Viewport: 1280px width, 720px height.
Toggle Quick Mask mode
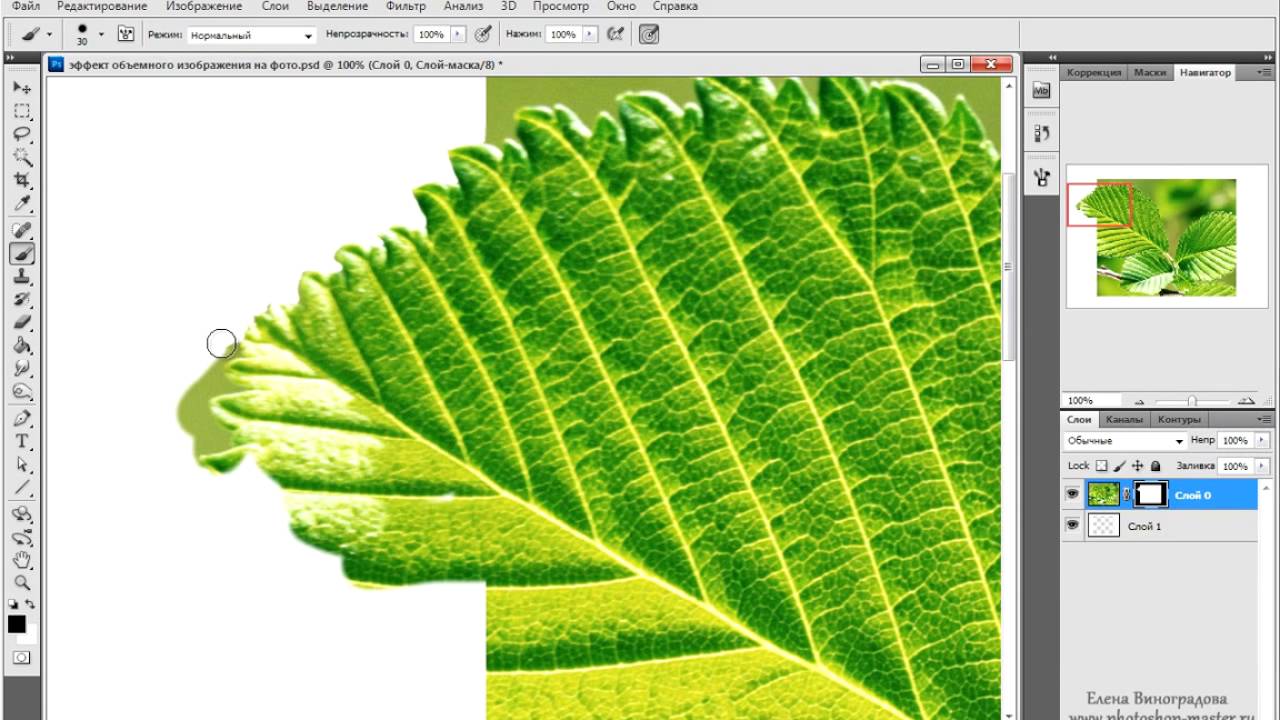pyautogui.click(x=22, y=658)
